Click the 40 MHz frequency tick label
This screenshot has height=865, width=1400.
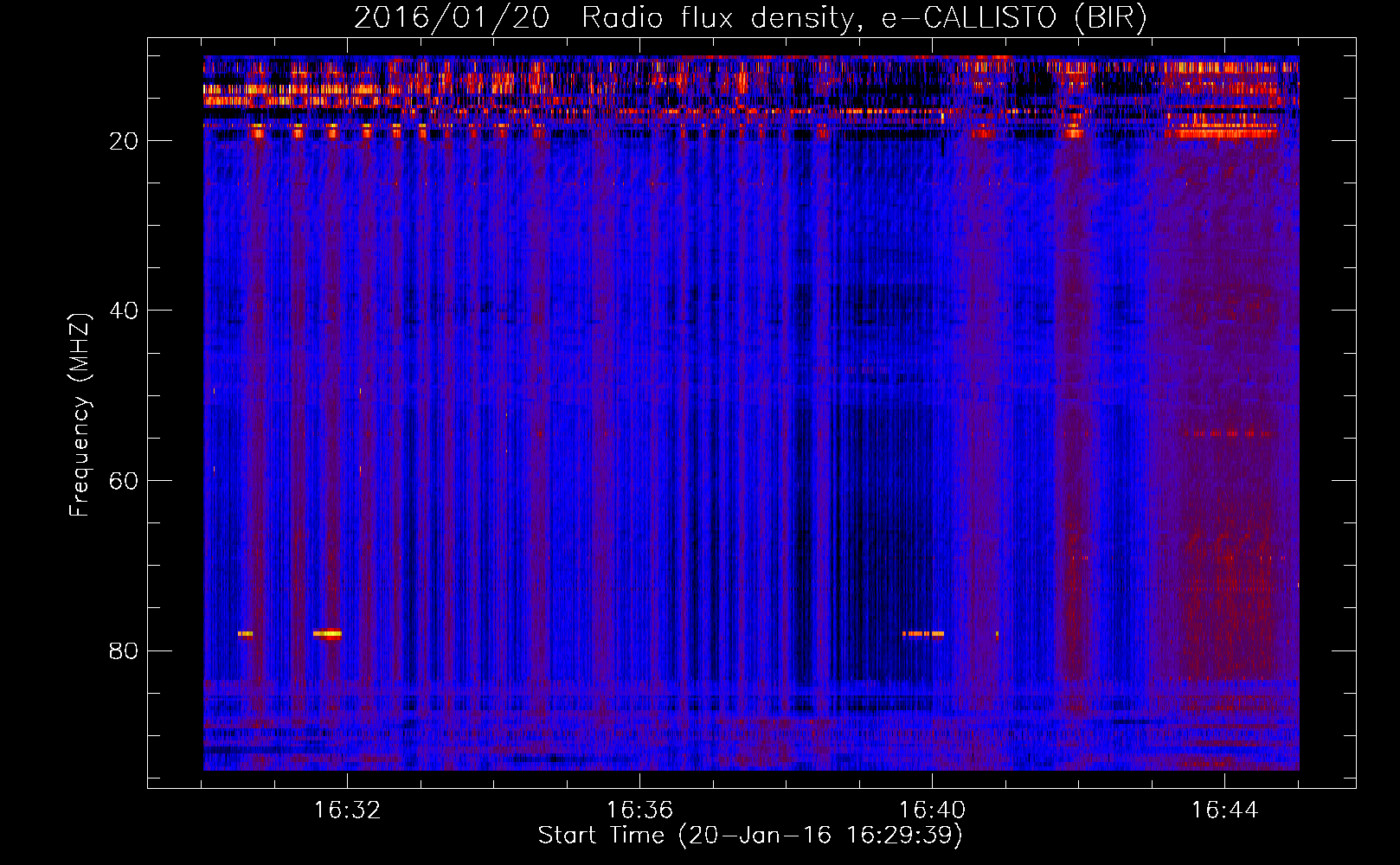[x=124, y=311]
